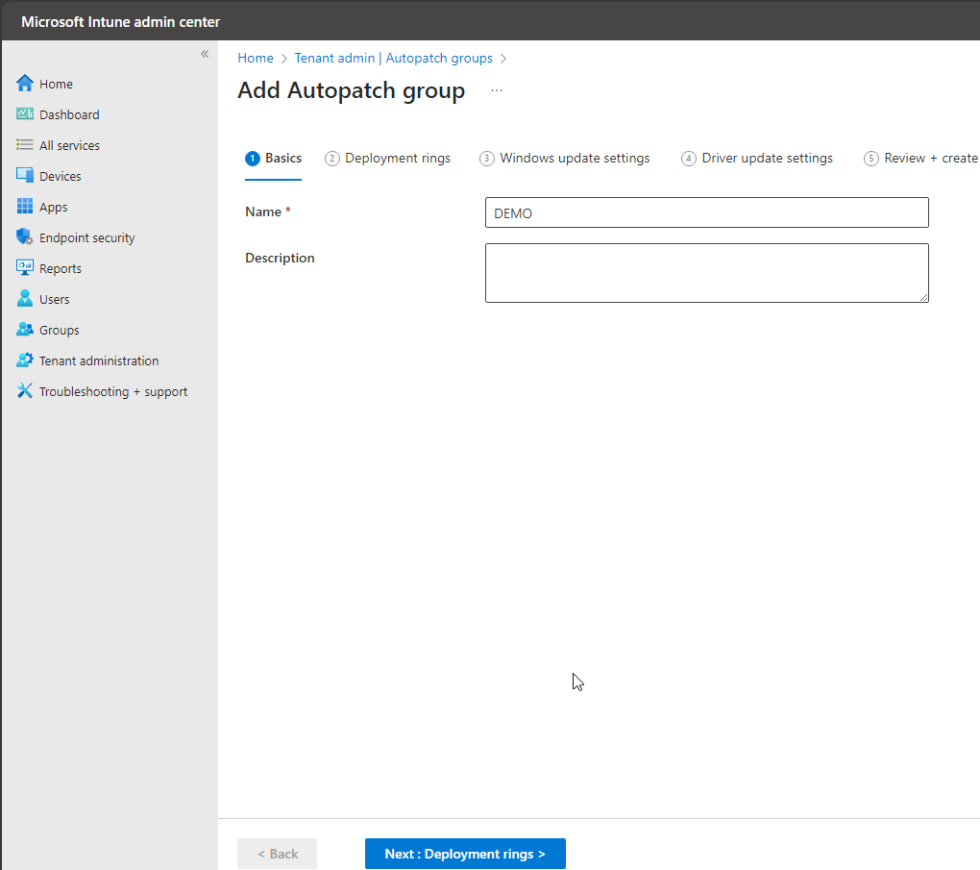Click the Next : Deployment rings button

(x=464, y=853)
